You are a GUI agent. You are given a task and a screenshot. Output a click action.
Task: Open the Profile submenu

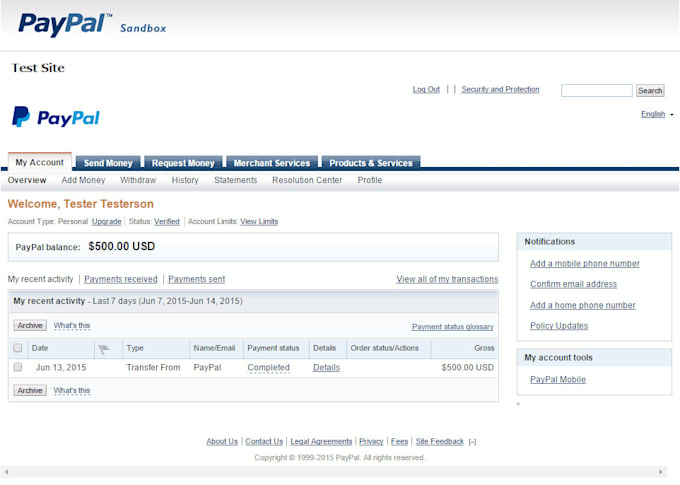pos(369,180)
